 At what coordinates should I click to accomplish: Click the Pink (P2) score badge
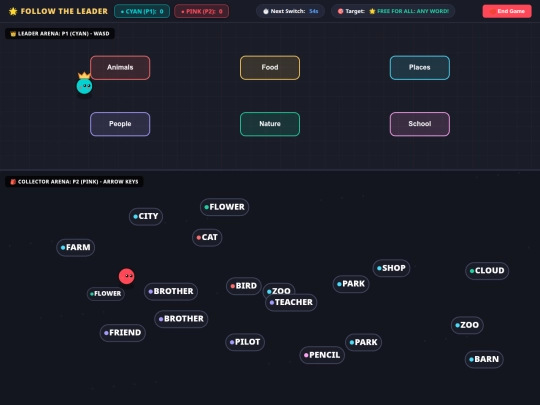(201, 11)
